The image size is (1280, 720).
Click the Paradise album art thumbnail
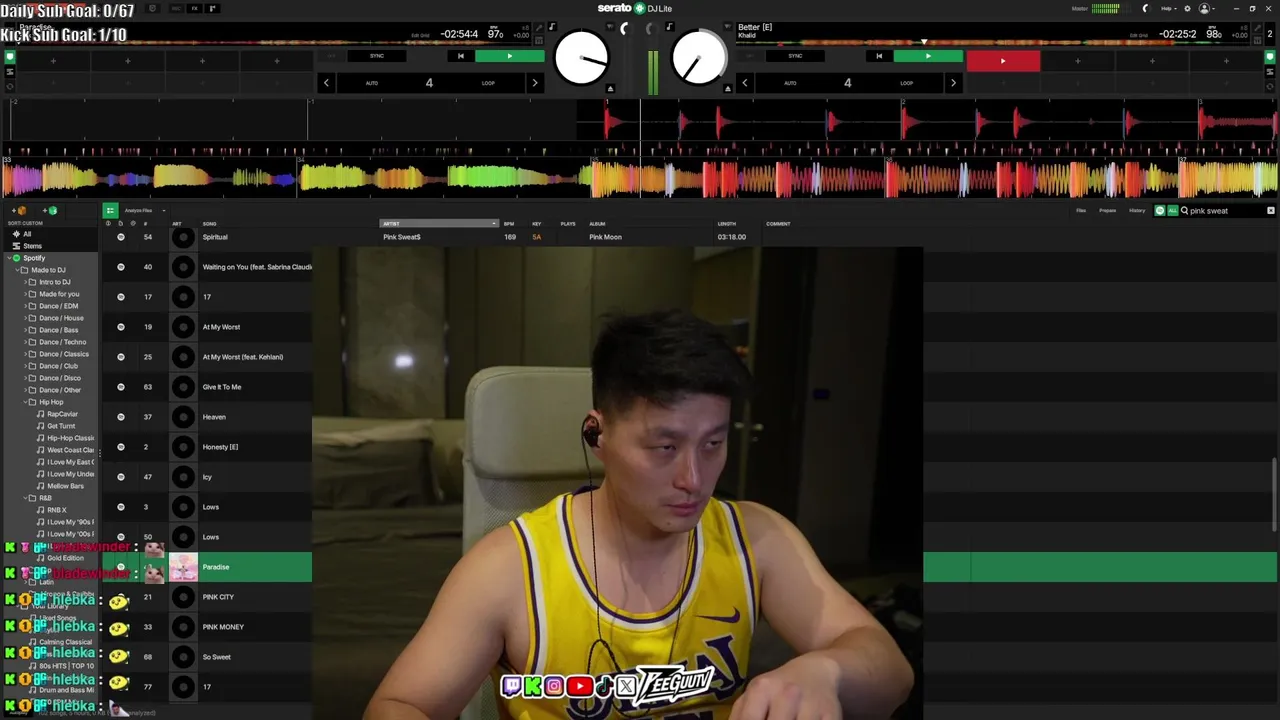pos(183,567)
